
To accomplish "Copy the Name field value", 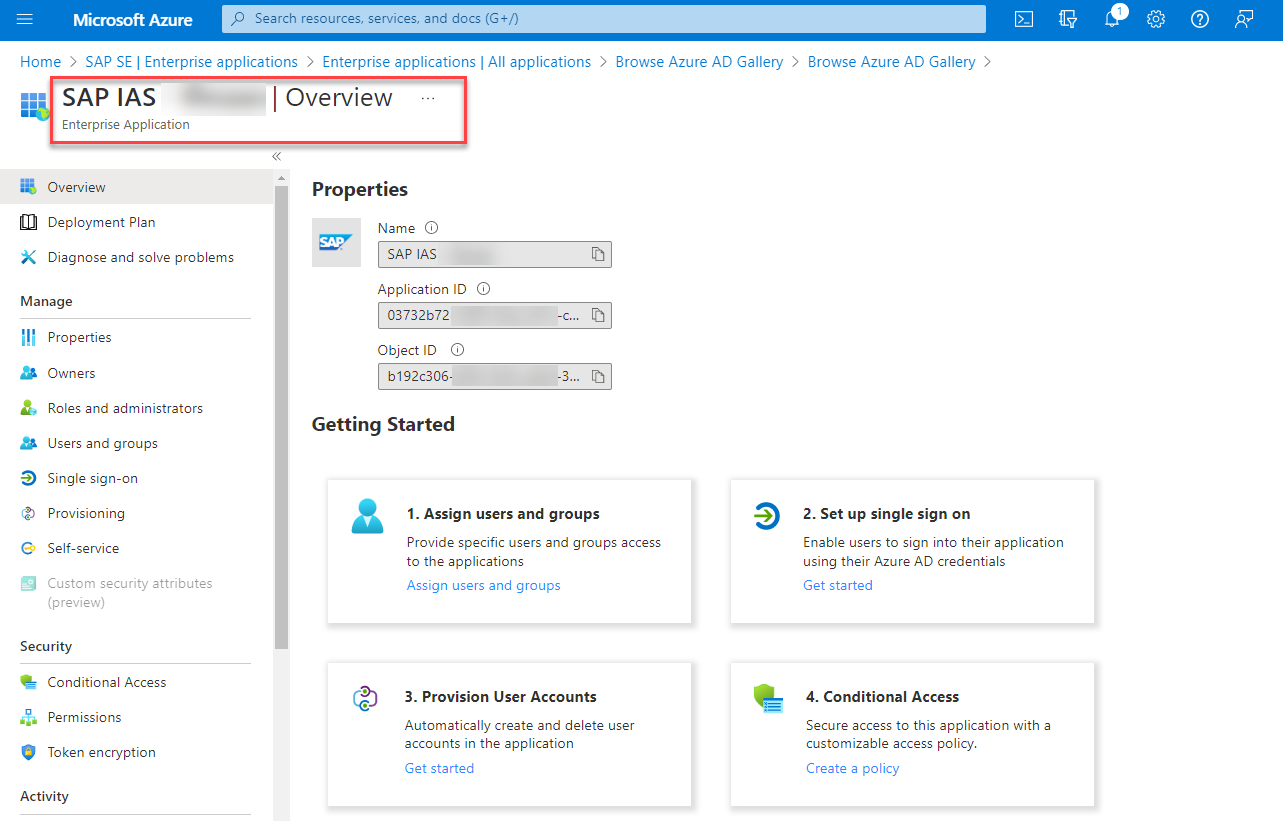I will (x=598, y=254).
